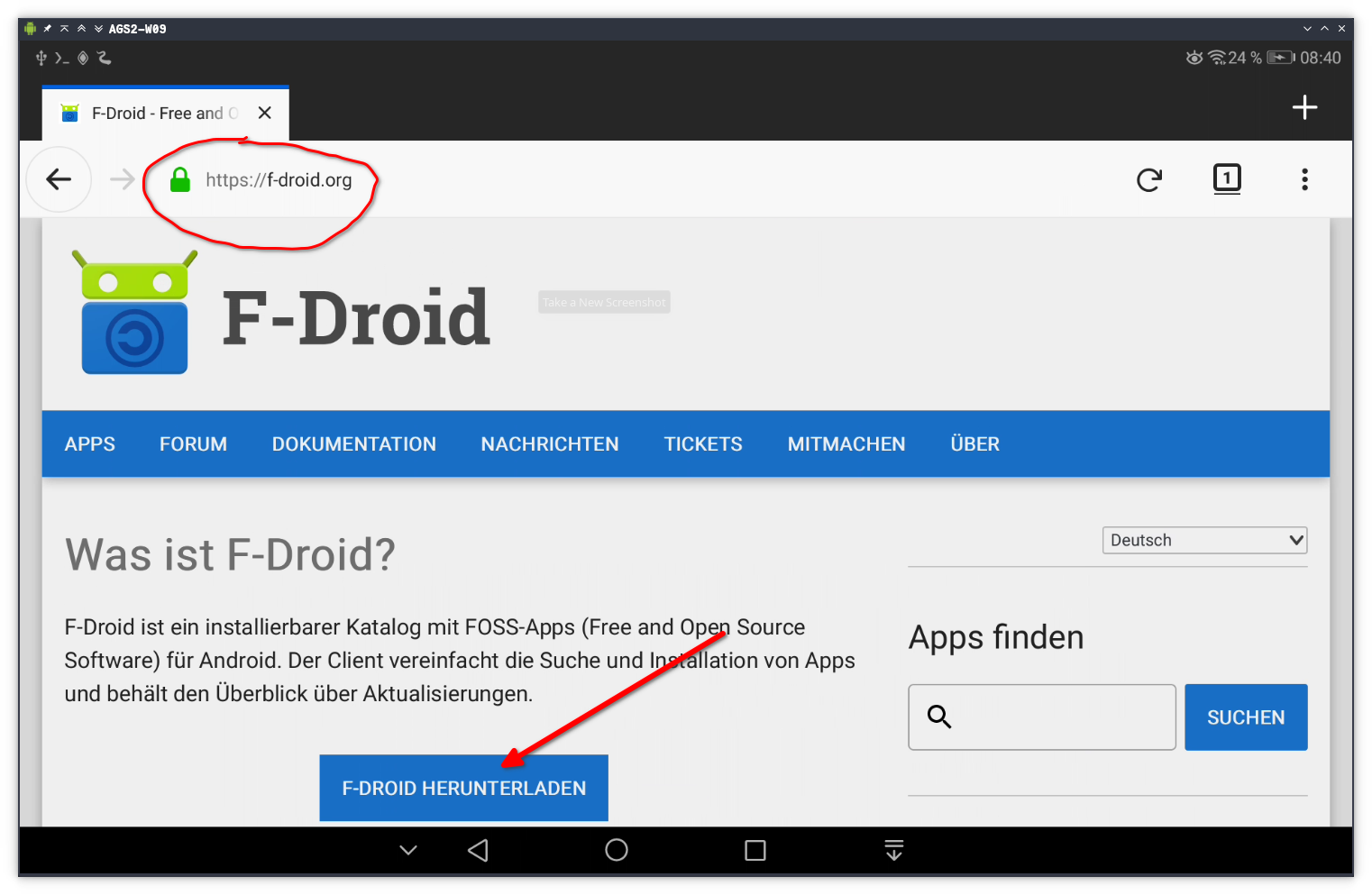Tap the Android home circle button

[617, 850]
